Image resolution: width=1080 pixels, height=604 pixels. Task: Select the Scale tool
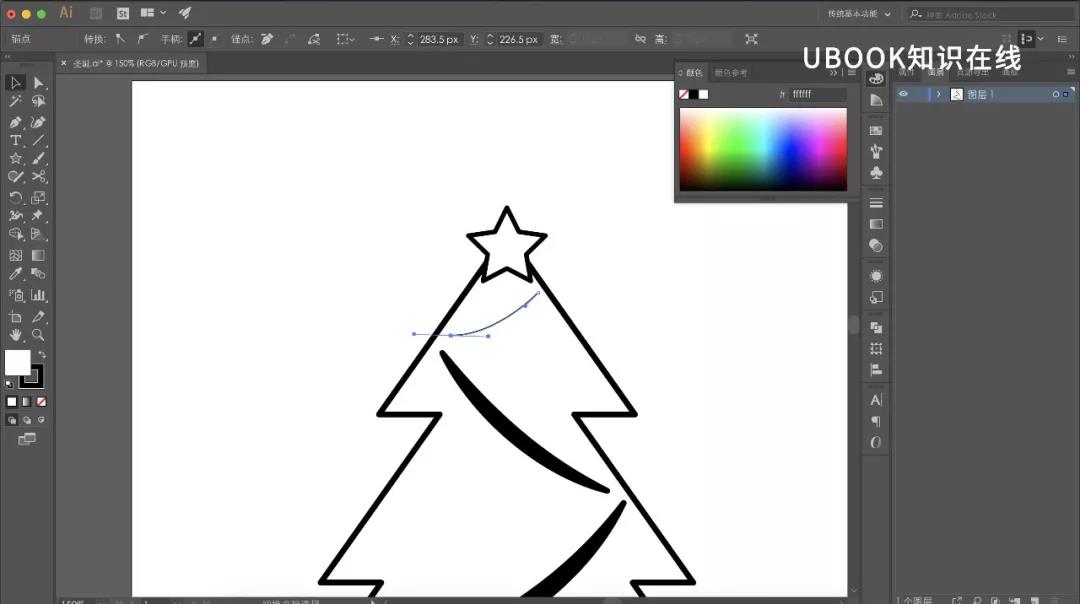pos(38,198)
